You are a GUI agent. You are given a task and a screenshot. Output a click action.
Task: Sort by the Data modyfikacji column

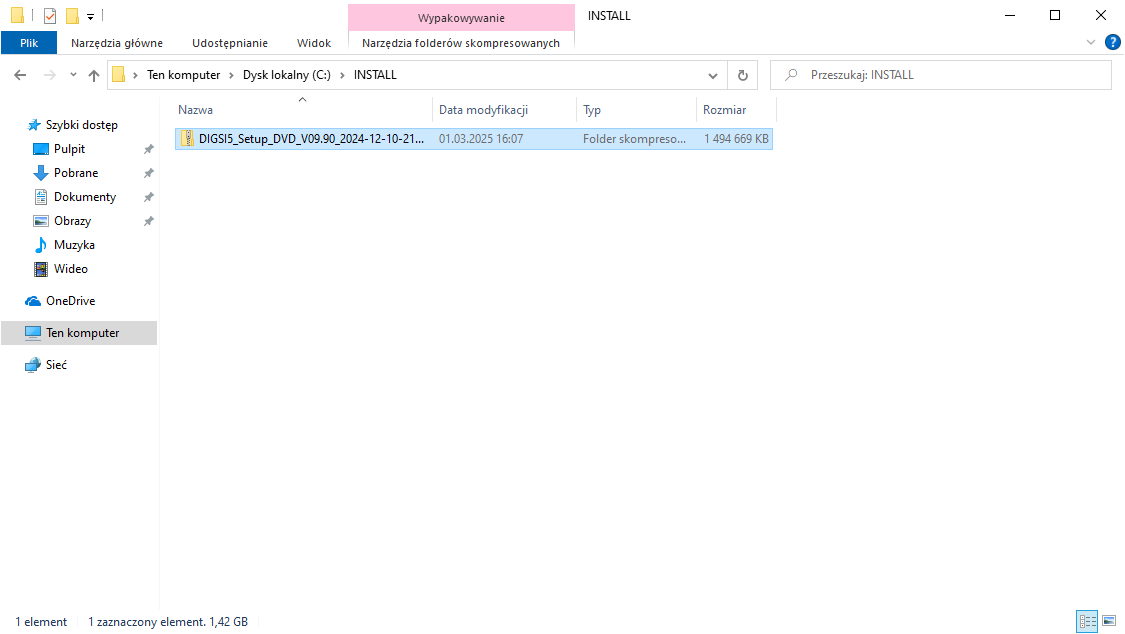coord(484,110)
